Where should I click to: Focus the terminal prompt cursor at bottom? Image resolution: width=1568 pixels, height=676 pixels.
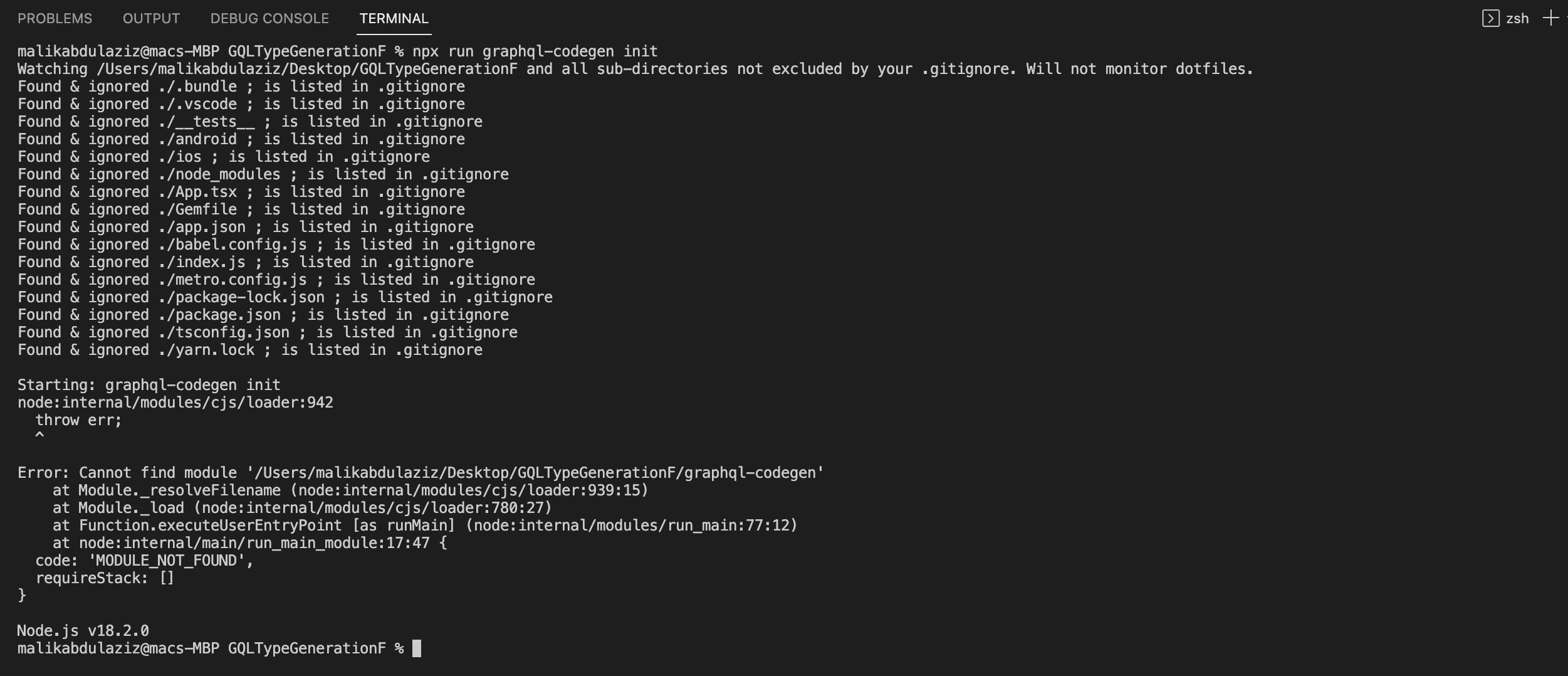click(x=417, y=648)
